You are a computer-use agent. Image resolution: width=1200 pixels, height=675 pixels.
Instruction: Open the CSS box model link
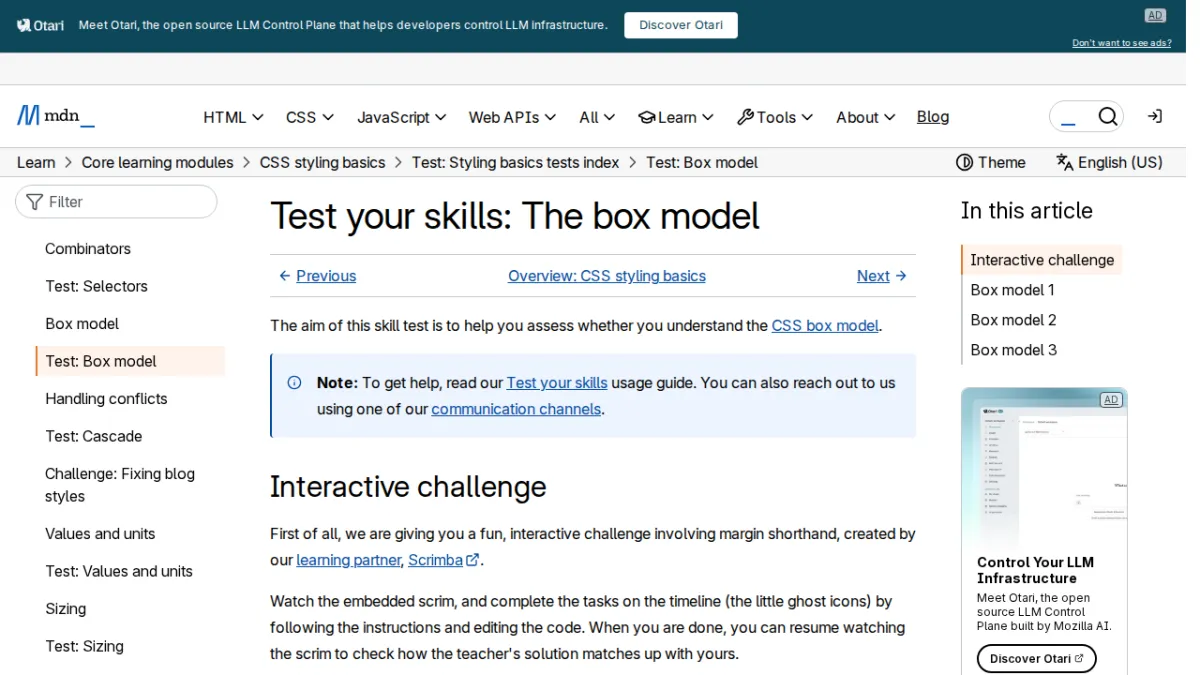pos(825,325)
